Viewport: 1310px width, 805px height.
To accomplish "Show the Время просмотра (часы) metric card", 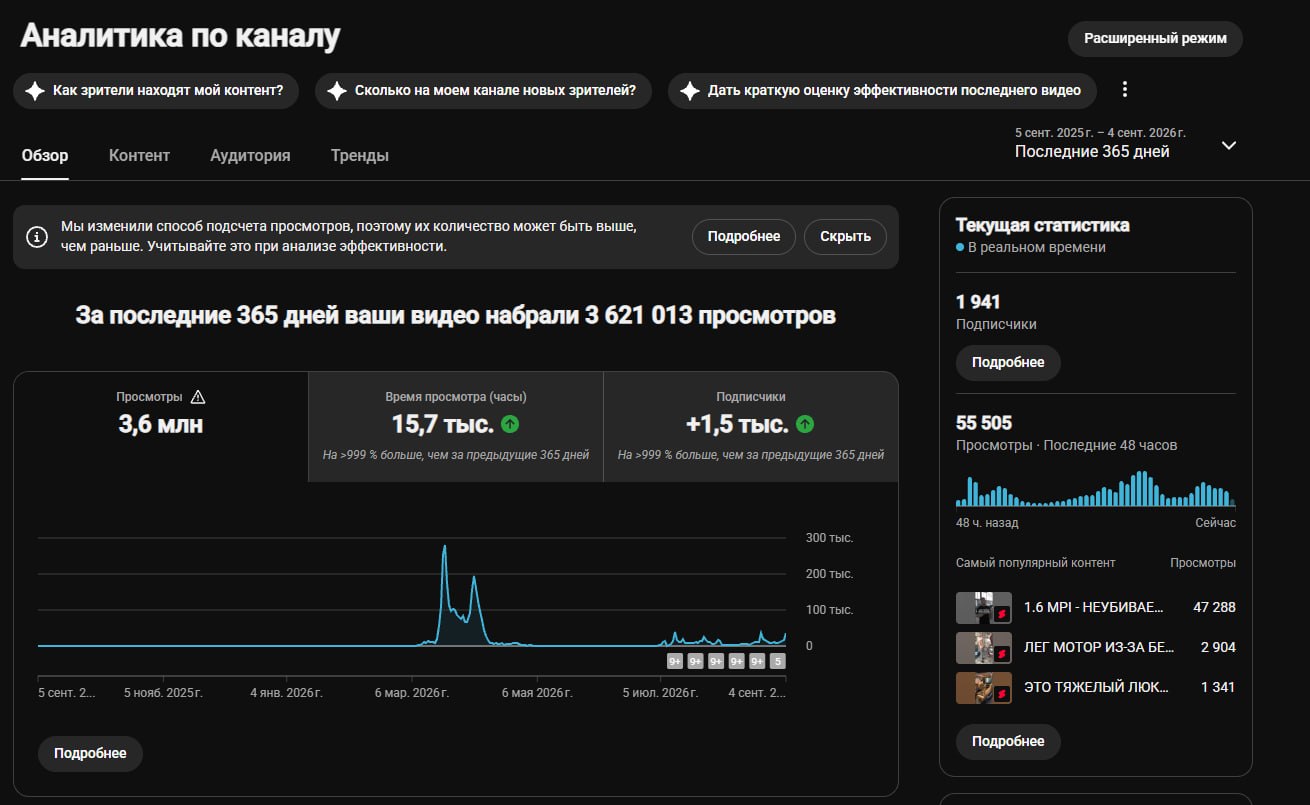I will click(456, 427).
